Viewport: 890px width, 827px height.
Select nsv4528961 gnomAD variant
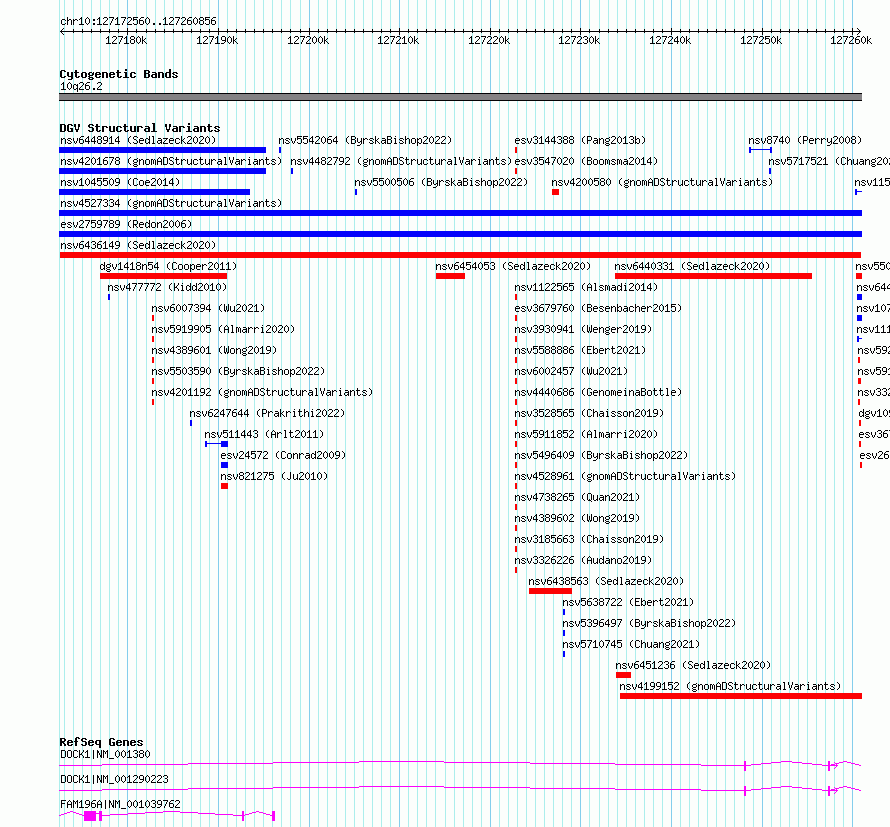625,476
